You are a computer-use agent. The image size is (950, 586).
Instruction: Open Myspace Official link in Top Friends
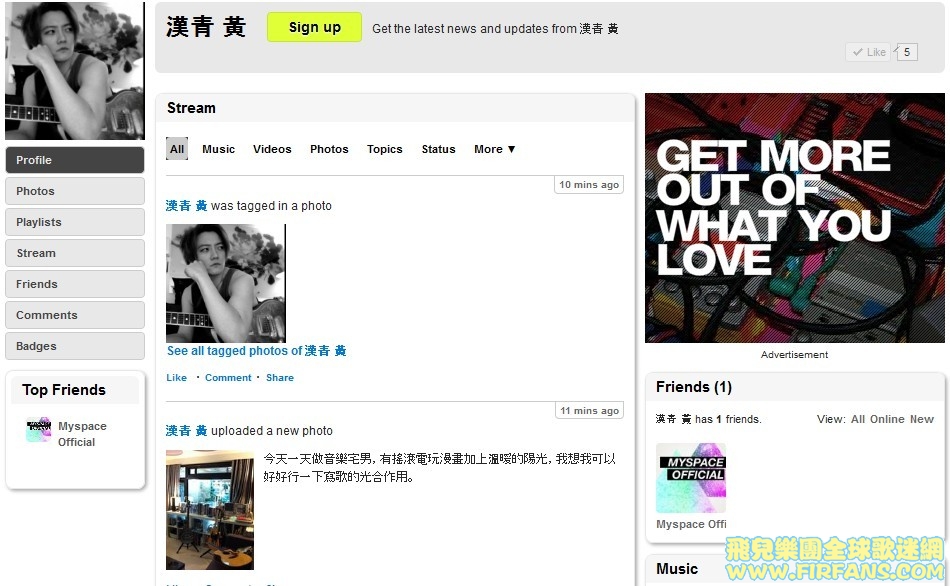coord(82,434)
